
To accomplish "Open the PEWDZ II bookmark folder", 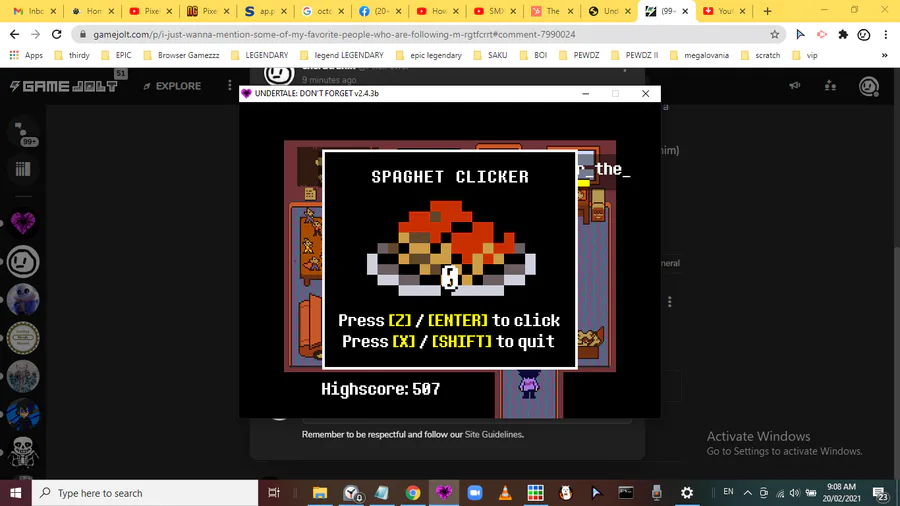I will pos(634,56).
